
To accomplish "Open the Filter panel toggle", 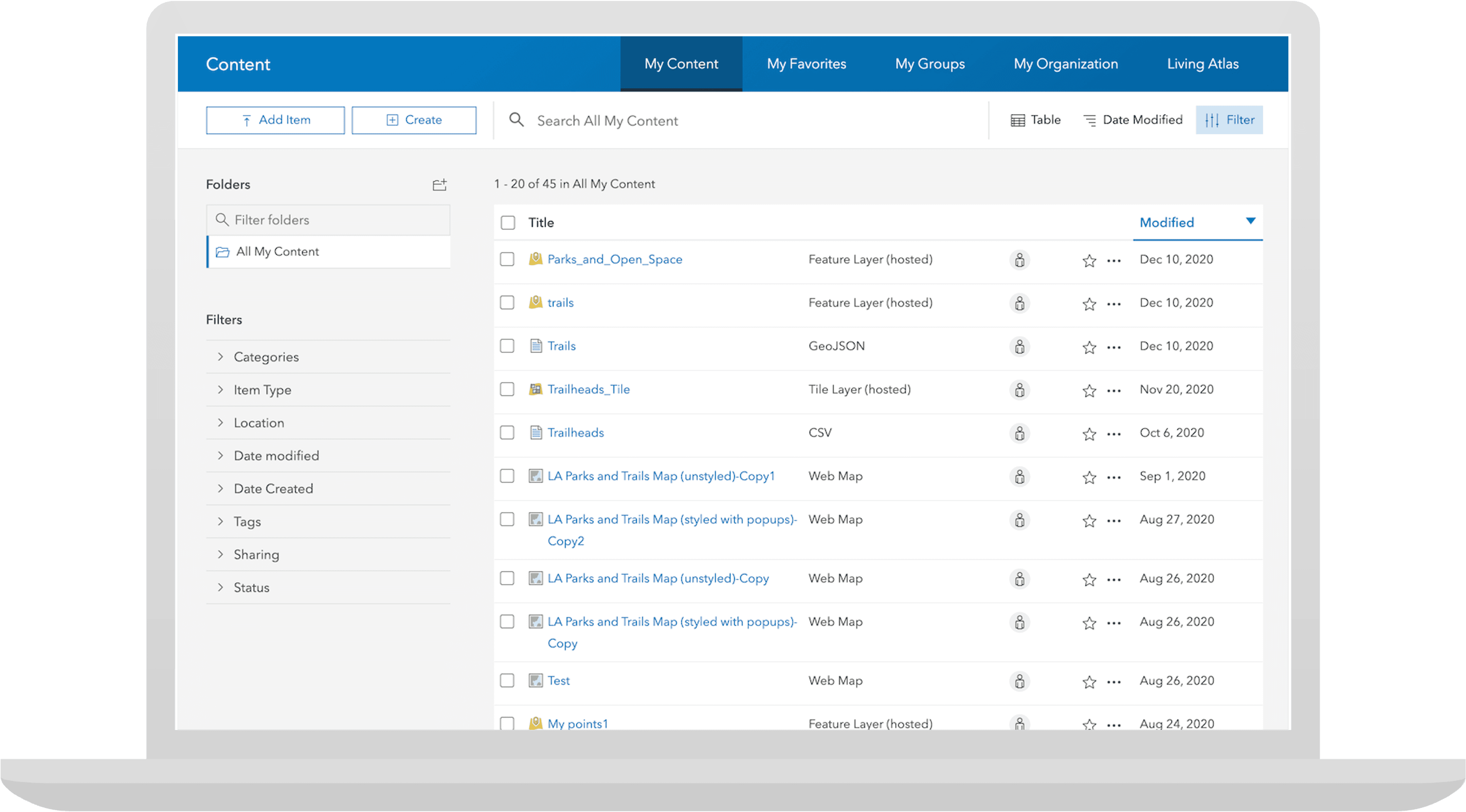I will click(1229, 120).
